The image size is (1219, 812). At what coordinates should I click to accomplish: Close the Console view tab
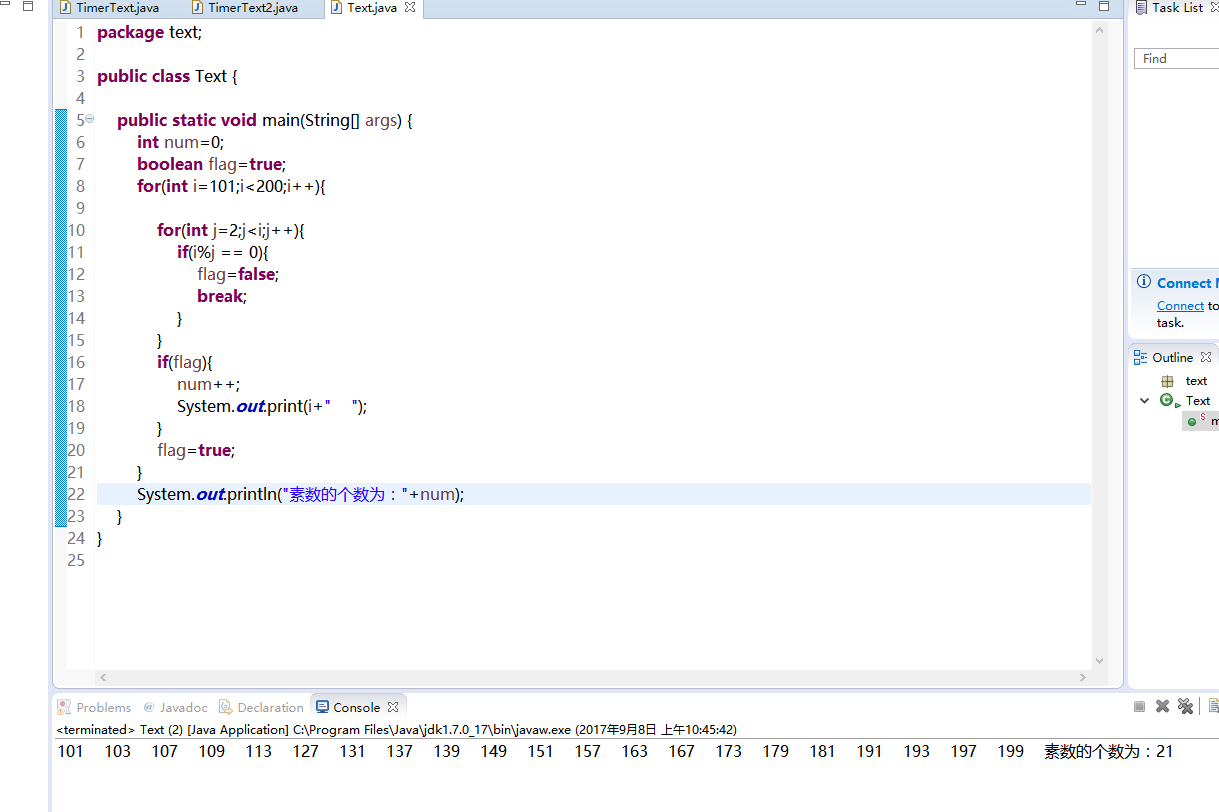click(394, 707)
